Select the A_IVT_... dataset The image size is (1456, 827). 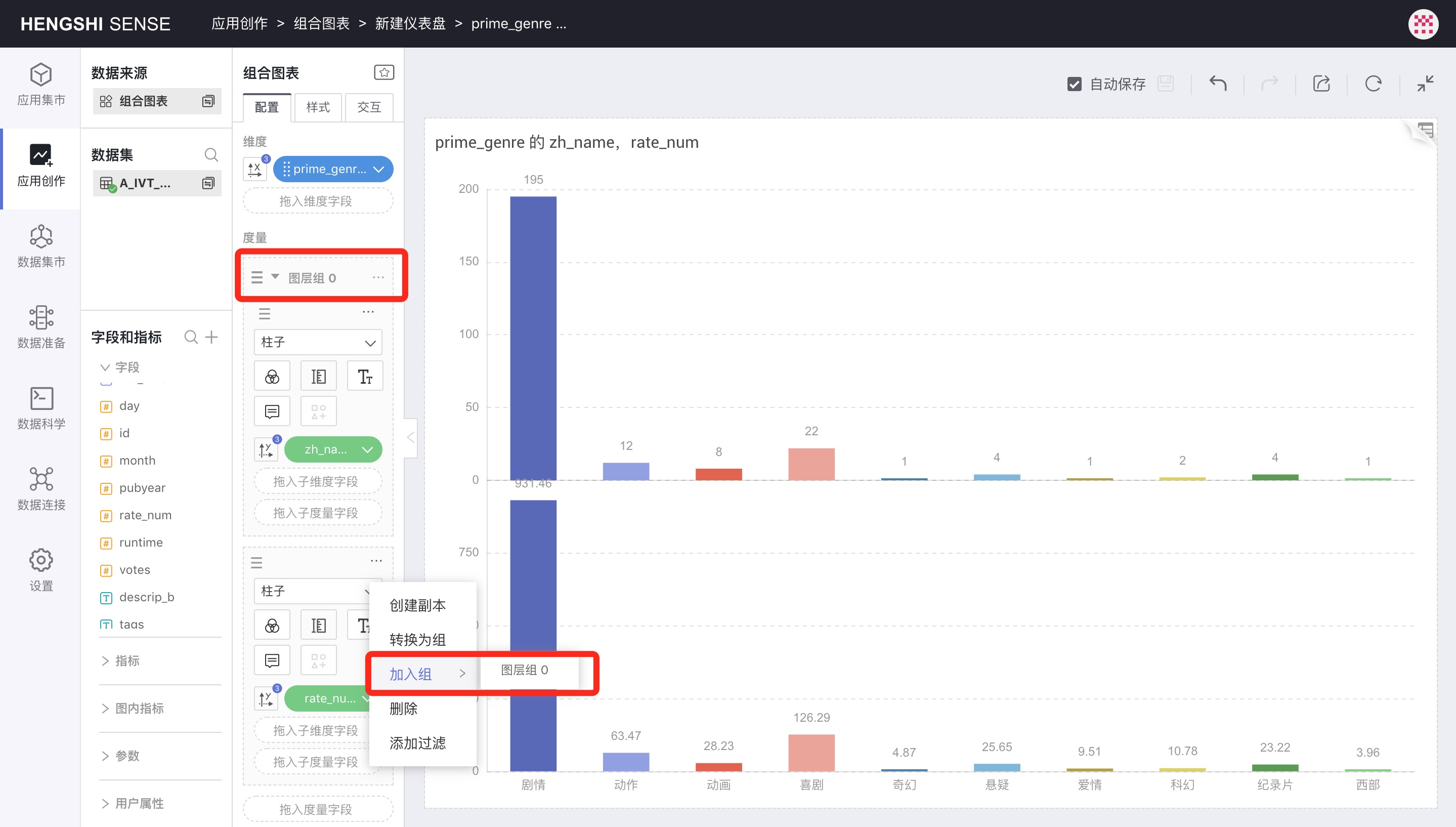(x=157, y=183)
